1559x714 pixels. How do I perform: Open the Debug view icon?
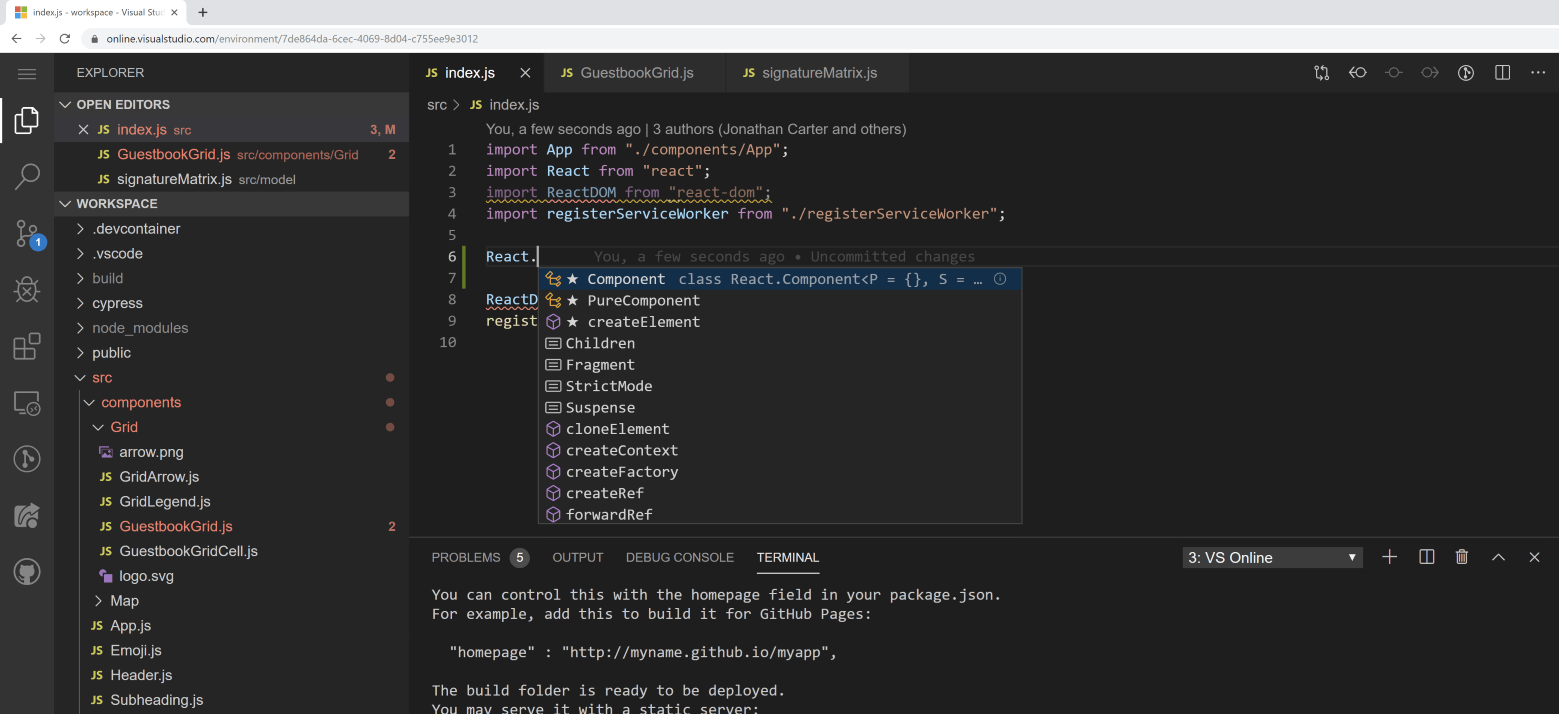[x=27, y=290]
